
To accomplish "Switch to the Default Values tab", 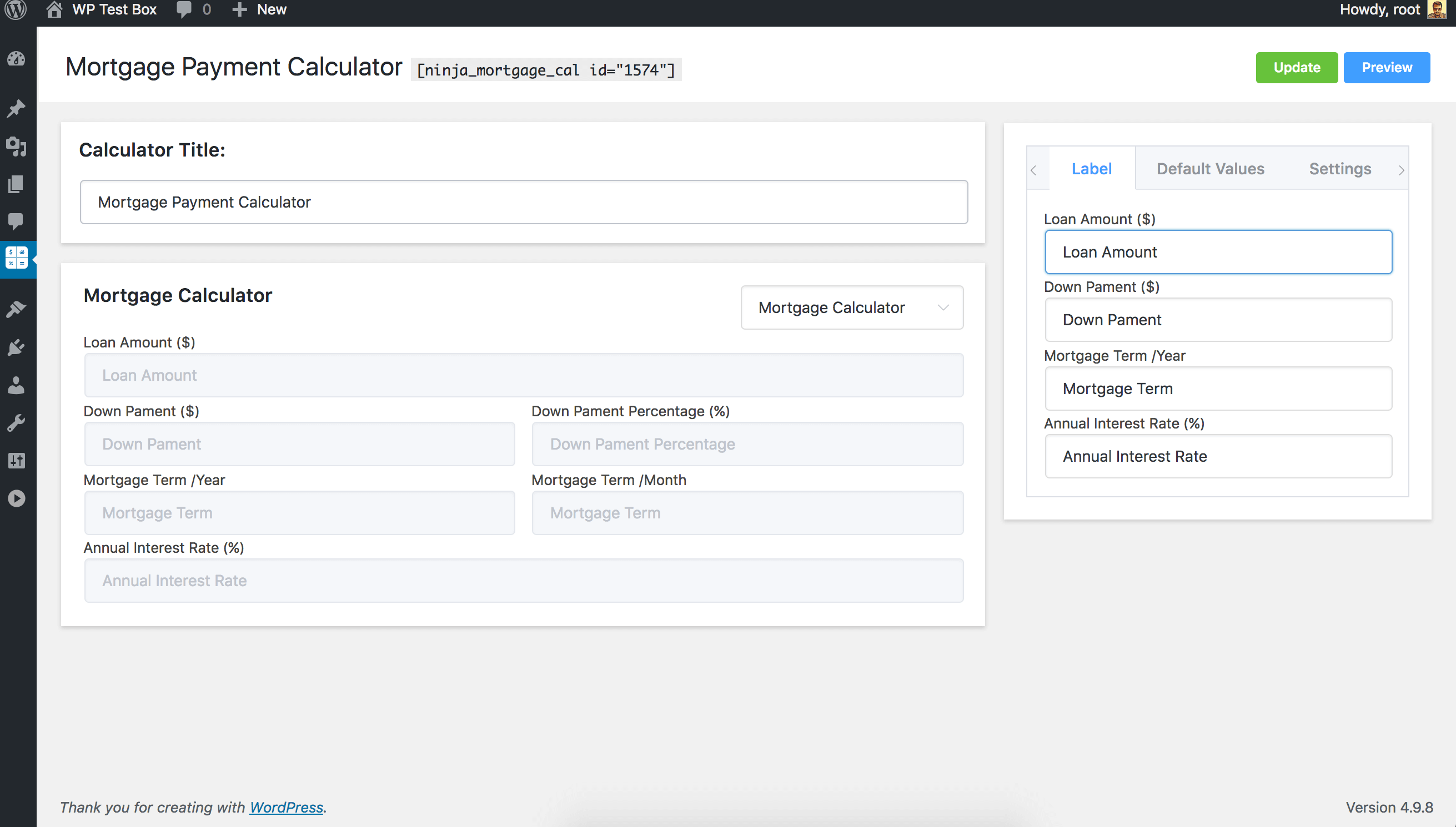I will (x=1210, y=169).
